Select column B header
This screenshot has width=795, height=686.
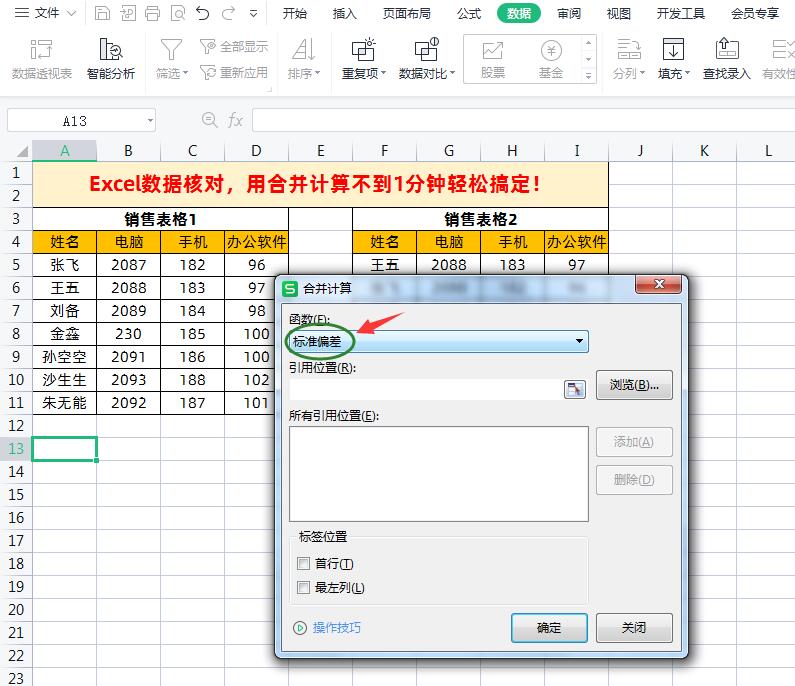pos(128,151)
